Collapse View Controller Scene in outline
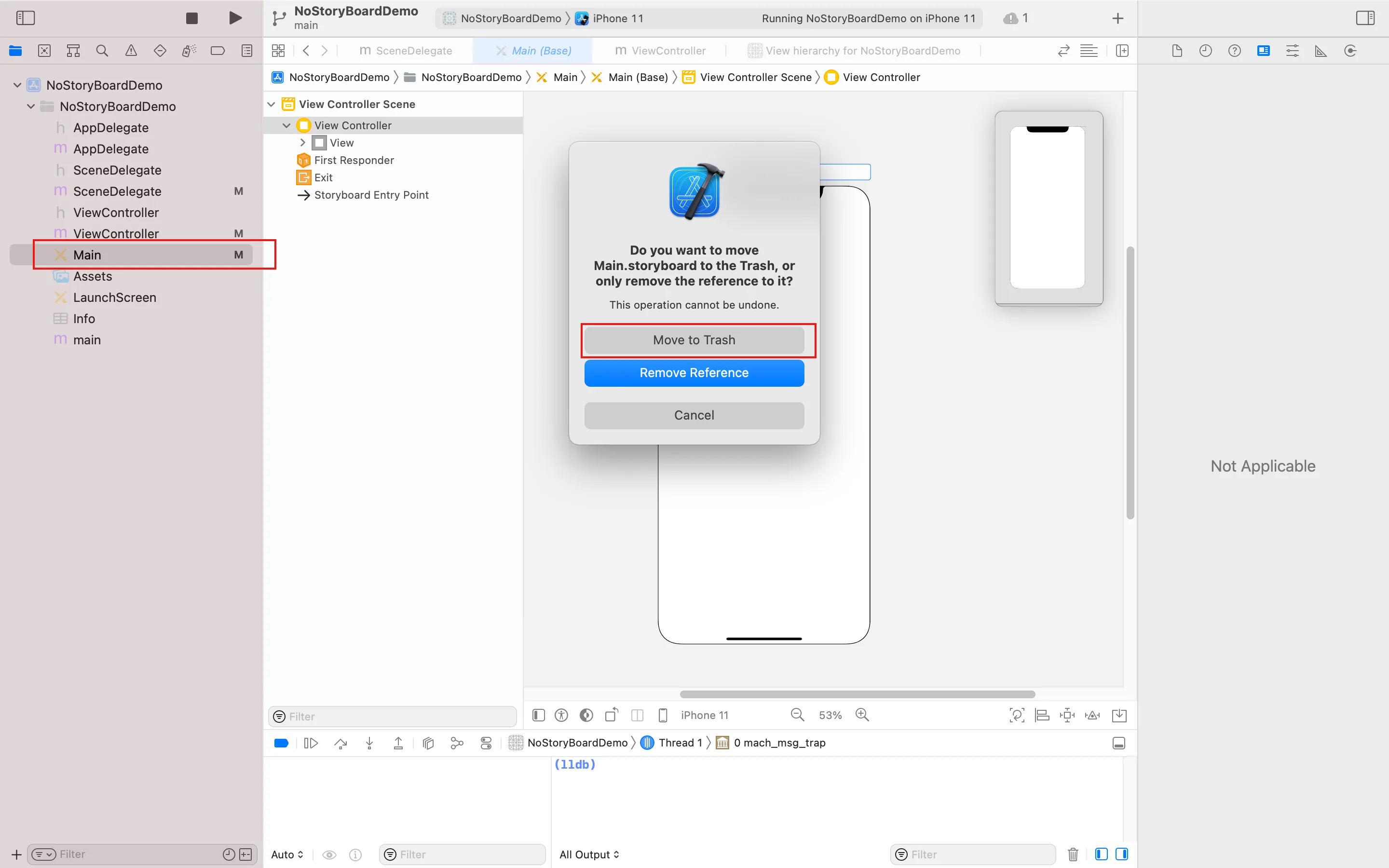The width and height of the screenshot is (1389, 868). coord(272,104)
